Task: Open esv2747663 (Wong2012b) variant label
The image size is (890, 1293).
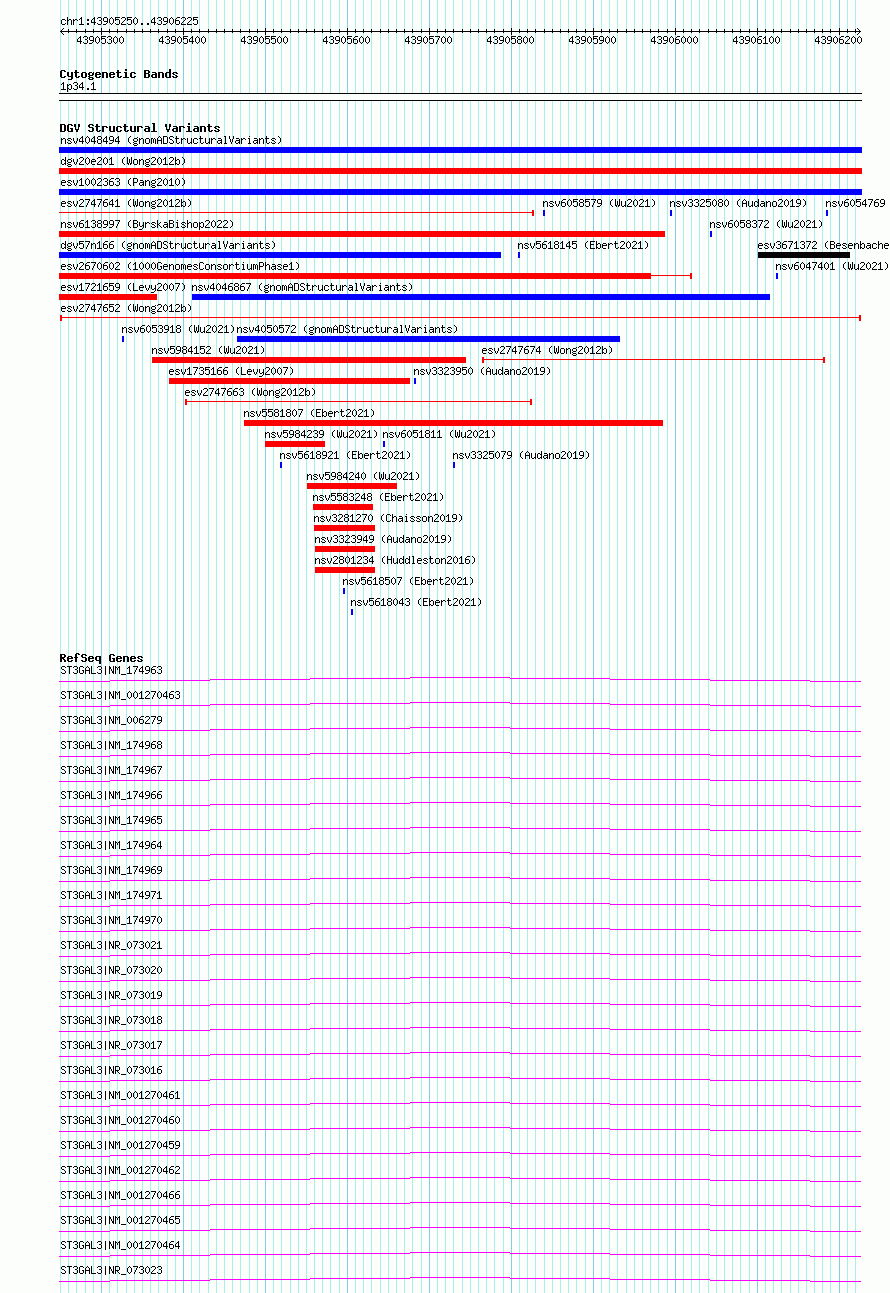Action: pyautogui.click(x=250, y=392)
